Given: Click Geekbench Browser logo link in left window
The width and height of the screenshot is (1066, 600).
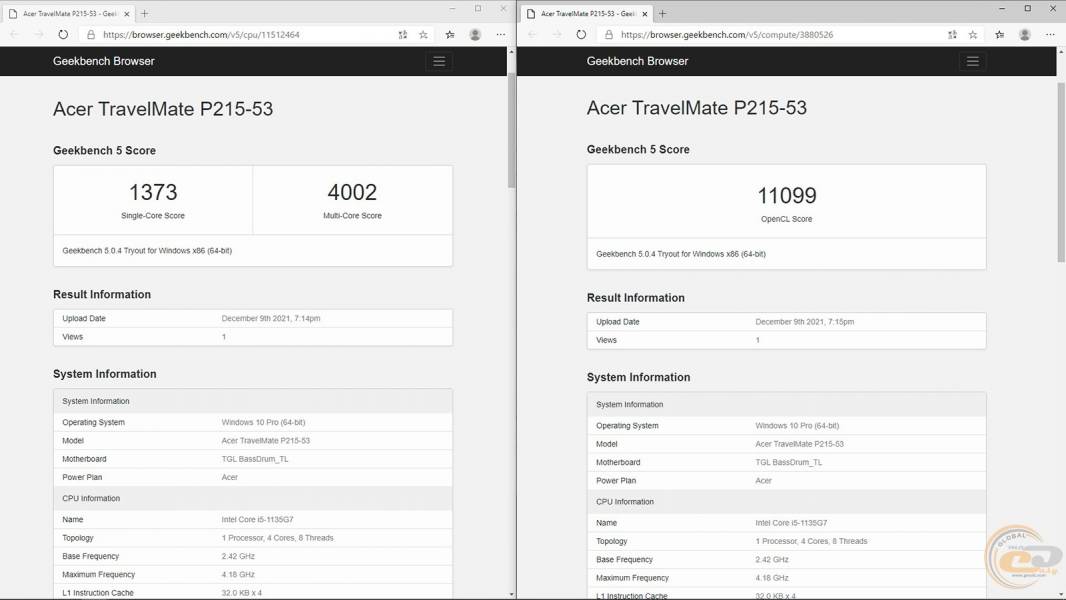Looking at the screenshot, I should tap(104, 61).
